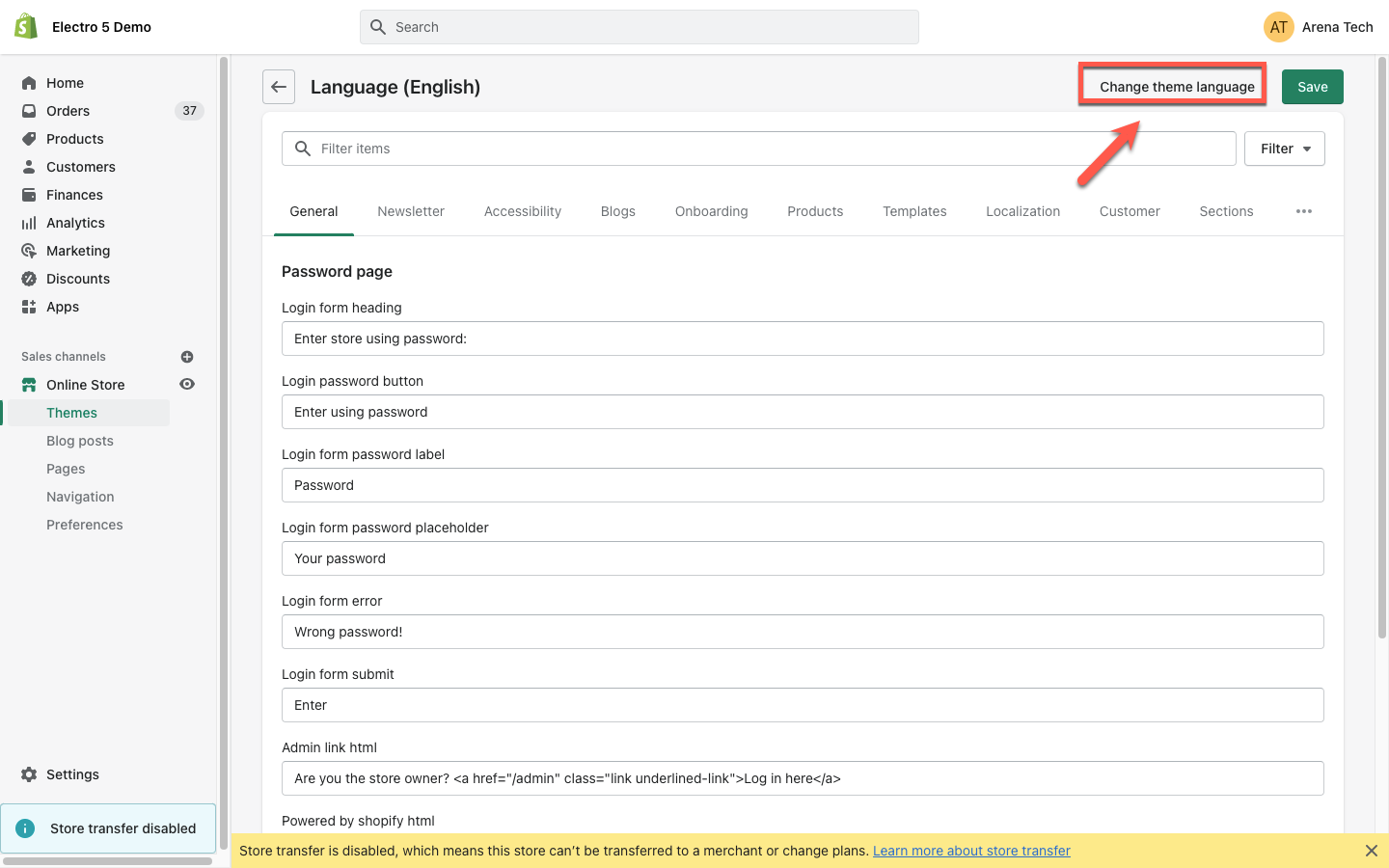
Task: Edit Login form password label field
Action: [803, 485]
